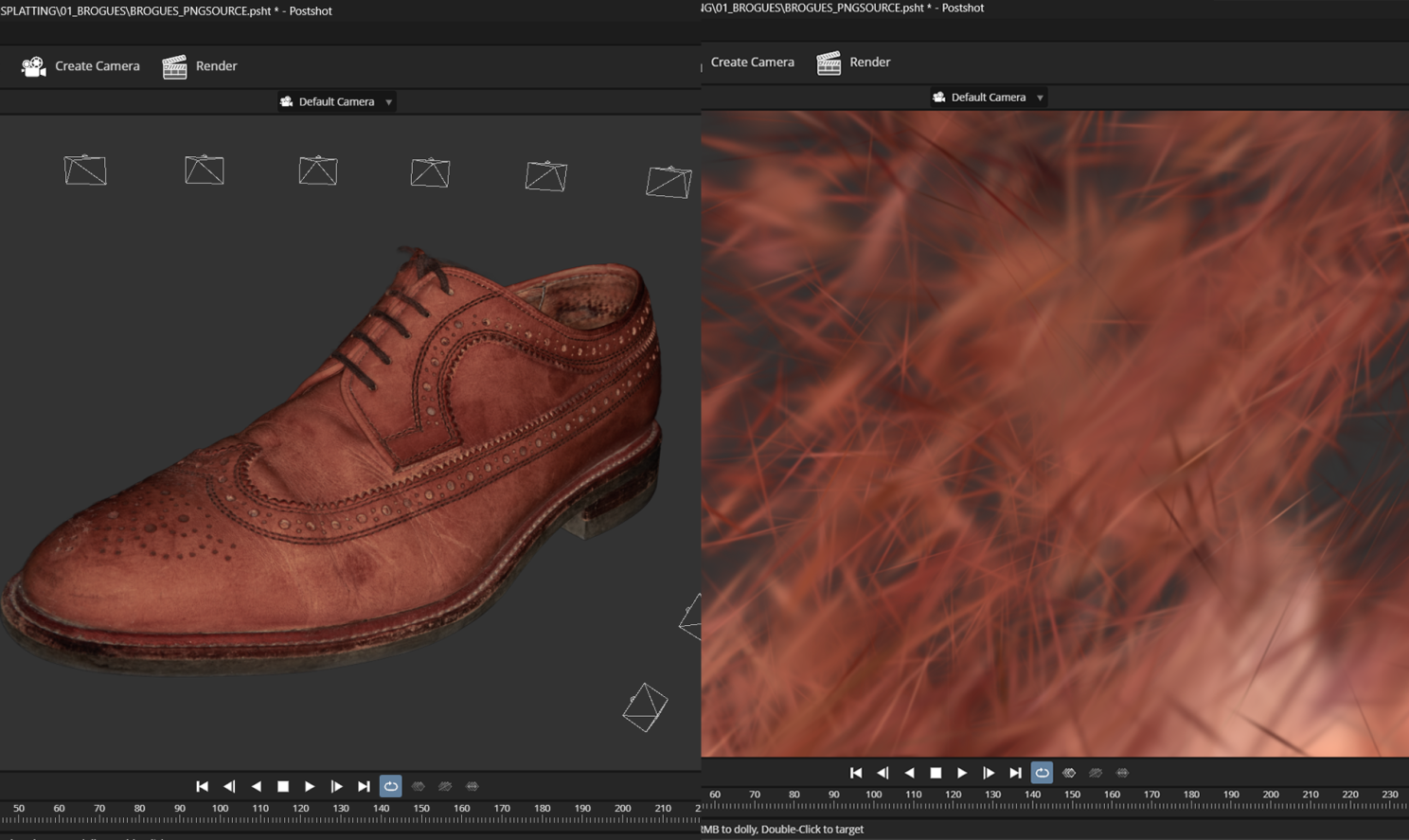The height and width of the screenshot is (840, 1409).
Task: Click the Create Camera icon in left window
Action: [x=34, y=66]
